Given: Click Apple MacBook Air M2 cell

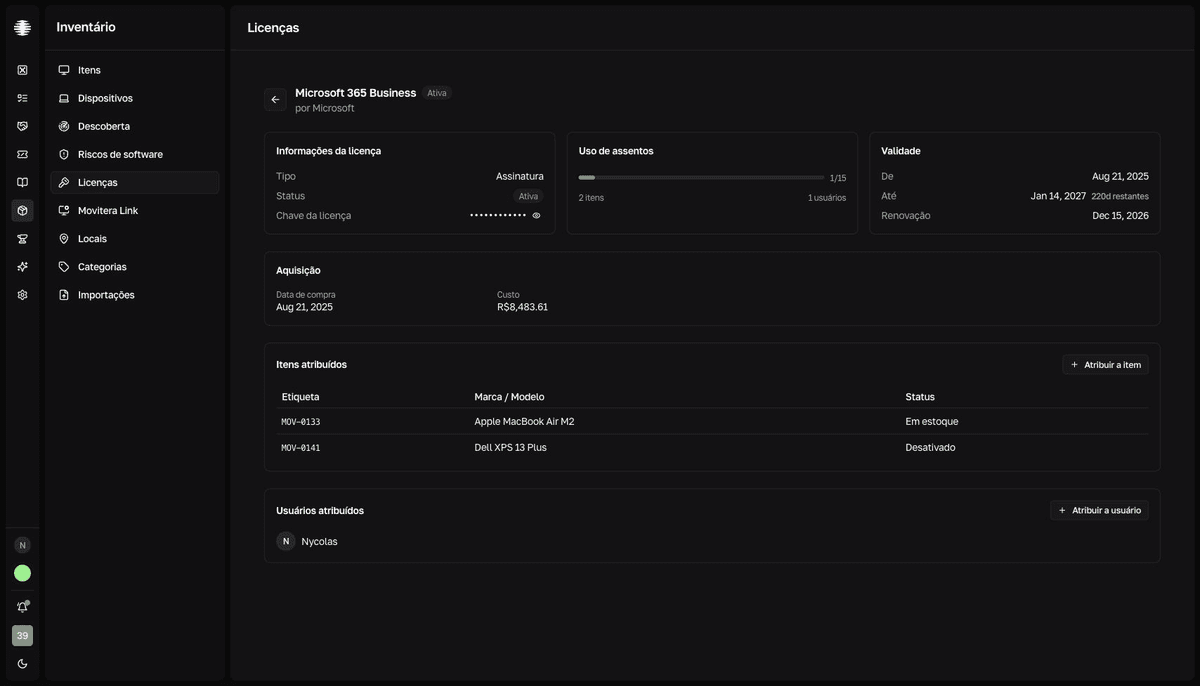Looking at the screenshot, I should (x=524, y=421).
